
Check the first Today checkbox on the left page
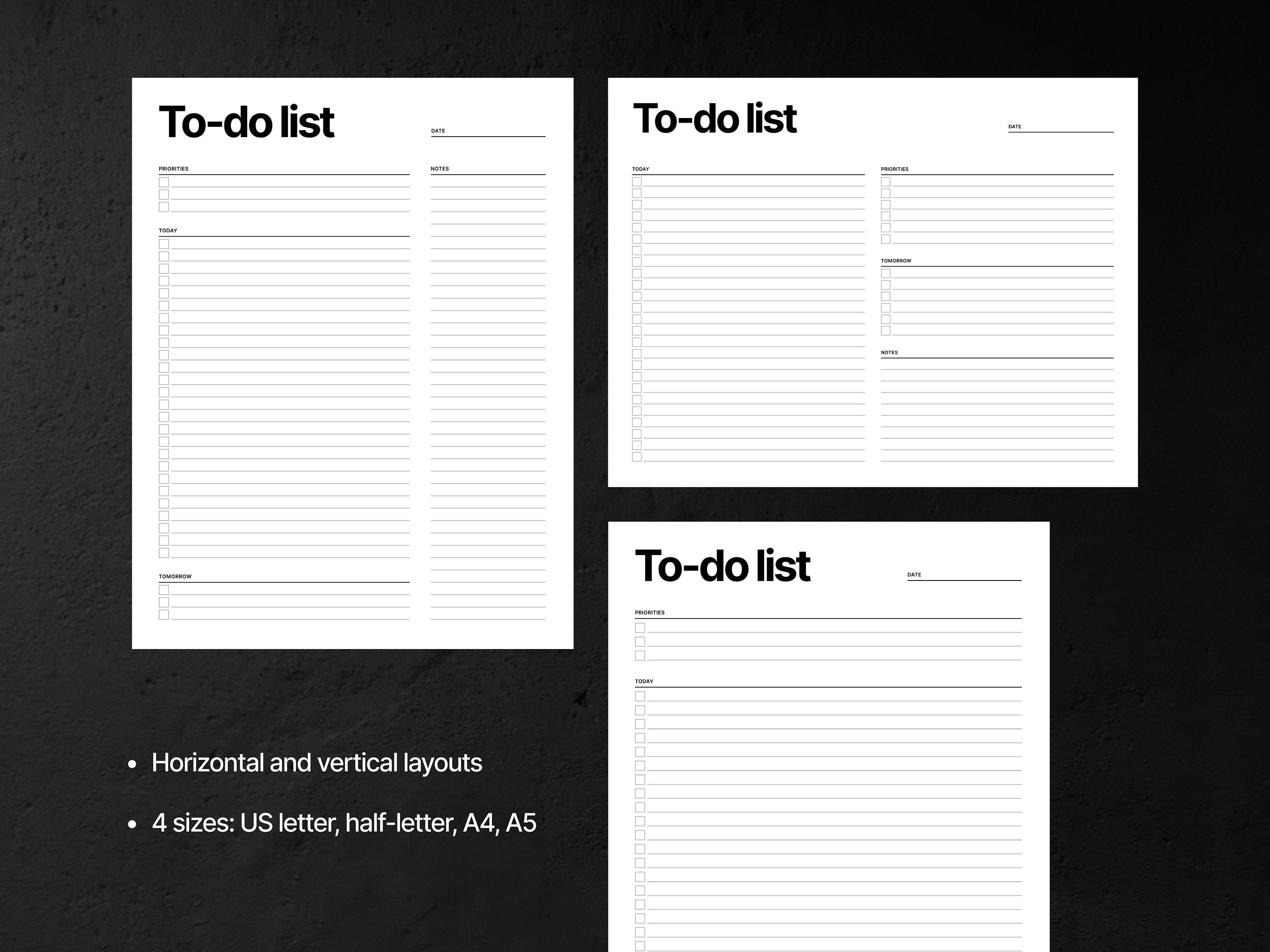[x=164, y=244]
